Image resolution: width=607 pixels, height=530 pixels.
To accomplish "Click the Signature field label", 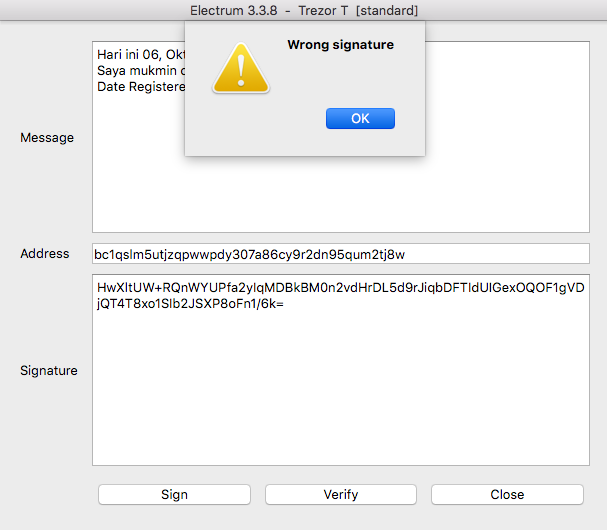I will (49, 370).
